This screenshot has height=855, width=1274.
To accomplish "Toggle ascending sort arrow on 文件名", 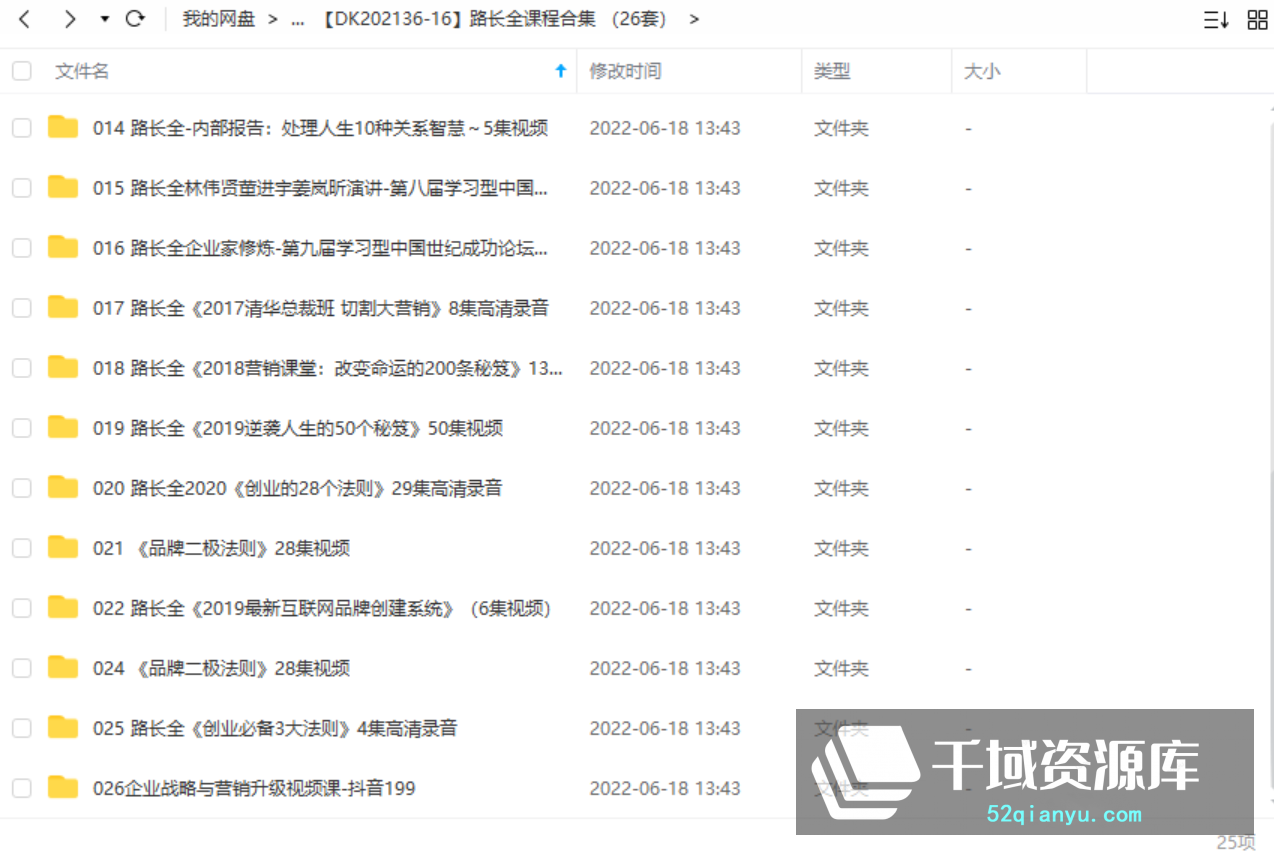I will (561, 71).
